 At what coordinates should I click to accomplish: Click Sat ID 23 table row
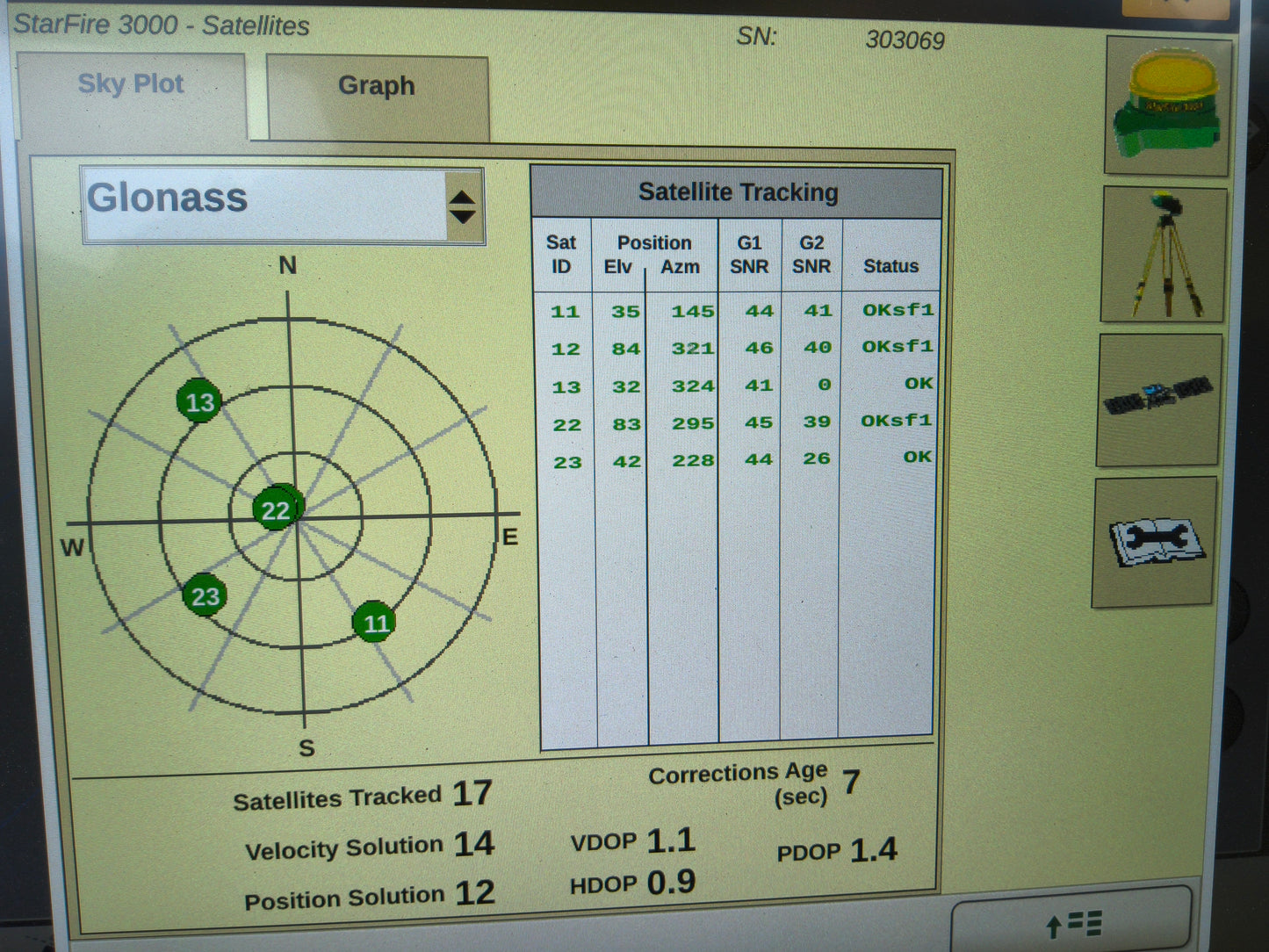pyautogui.click(x=738, y=460)
